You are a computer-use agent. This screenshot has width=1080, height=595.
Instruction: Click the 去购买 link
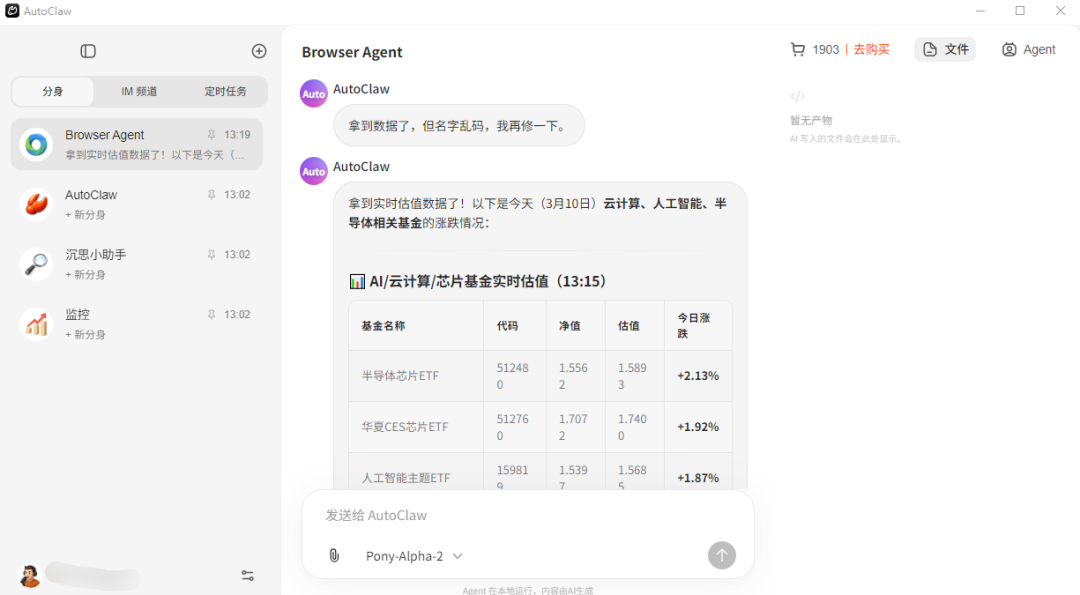871,50
